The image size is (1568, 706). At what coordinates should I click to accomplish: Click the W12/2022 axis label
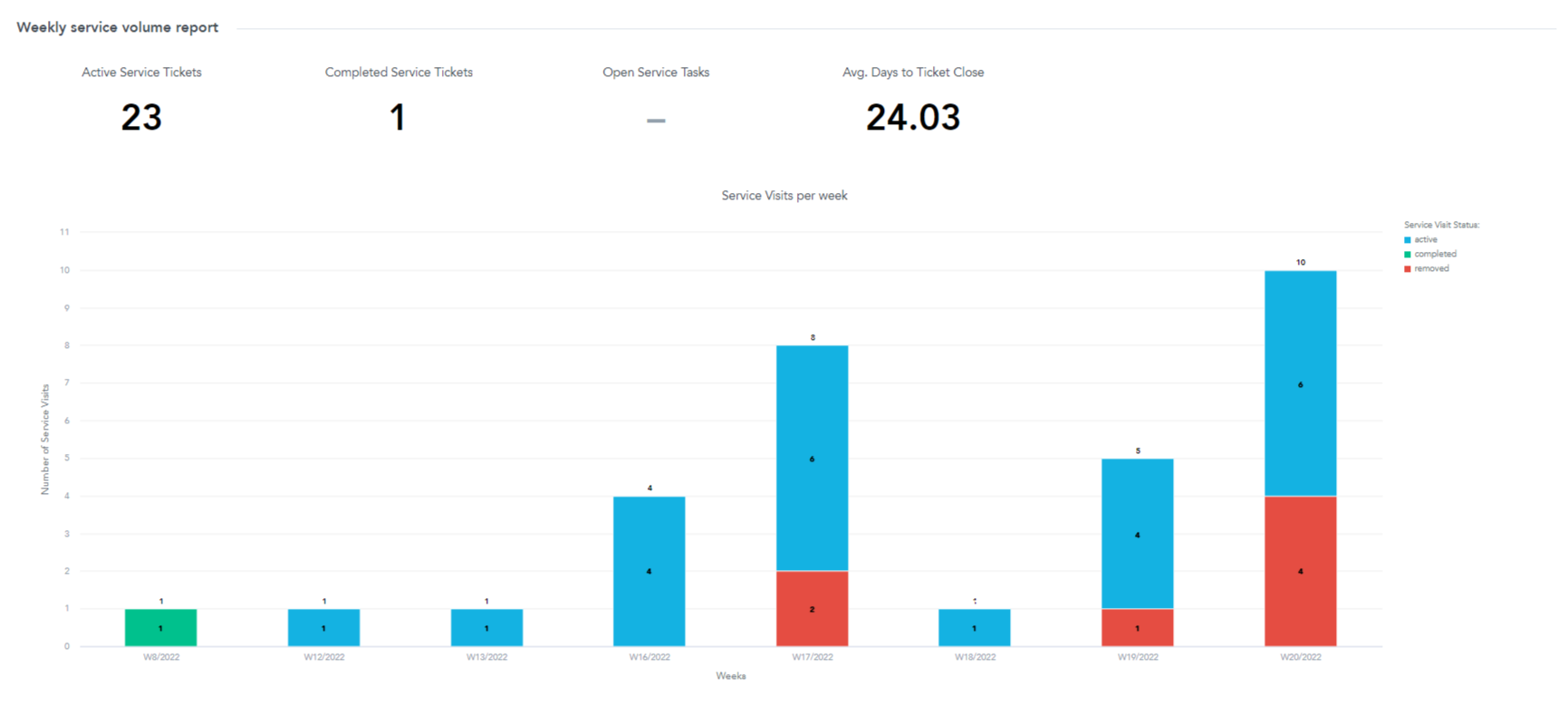[324, 657]
